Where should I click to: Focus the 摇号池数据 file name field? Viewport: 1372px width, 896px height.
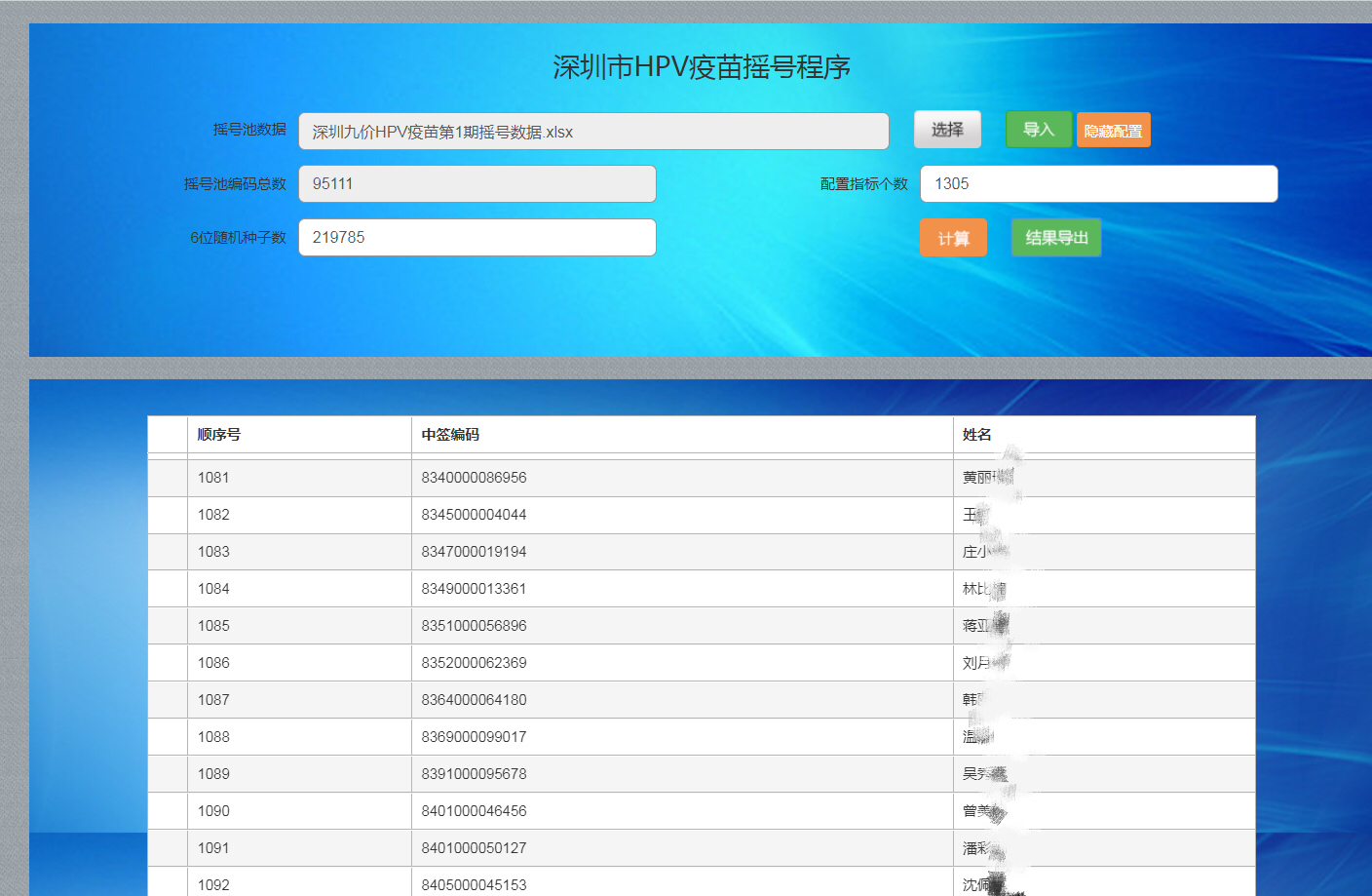(x=593, y=132)
